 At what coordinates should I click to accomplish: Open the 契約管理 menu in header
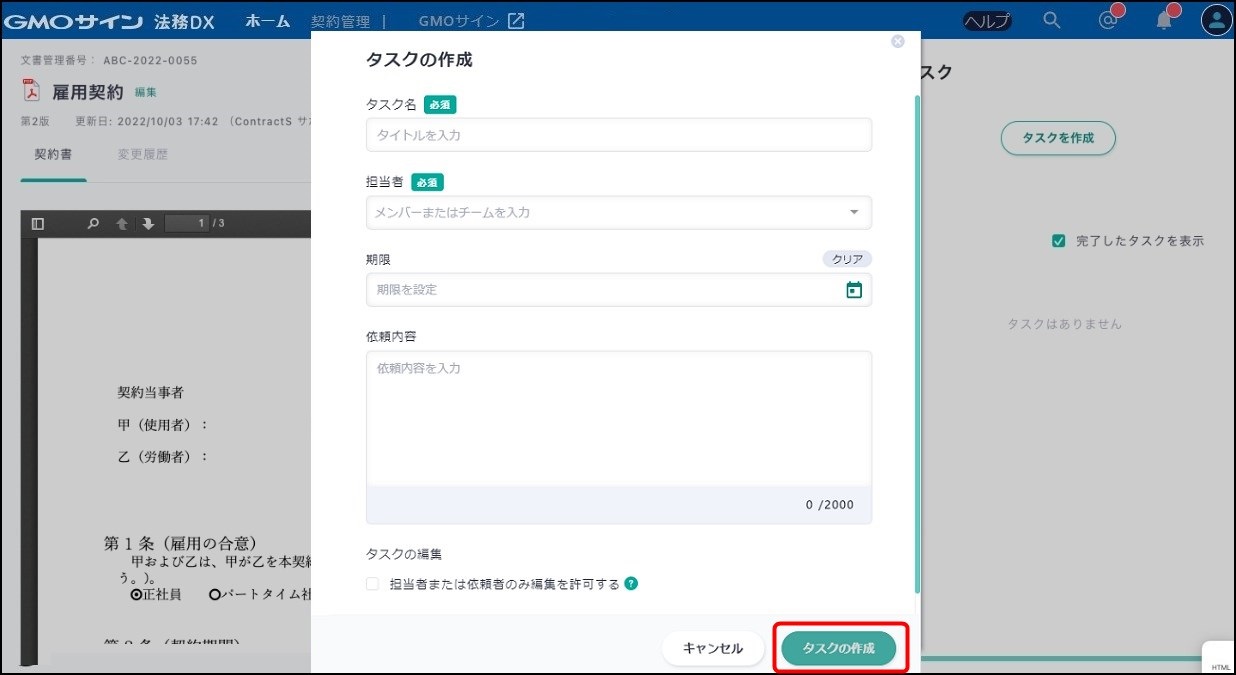[340, 21]
